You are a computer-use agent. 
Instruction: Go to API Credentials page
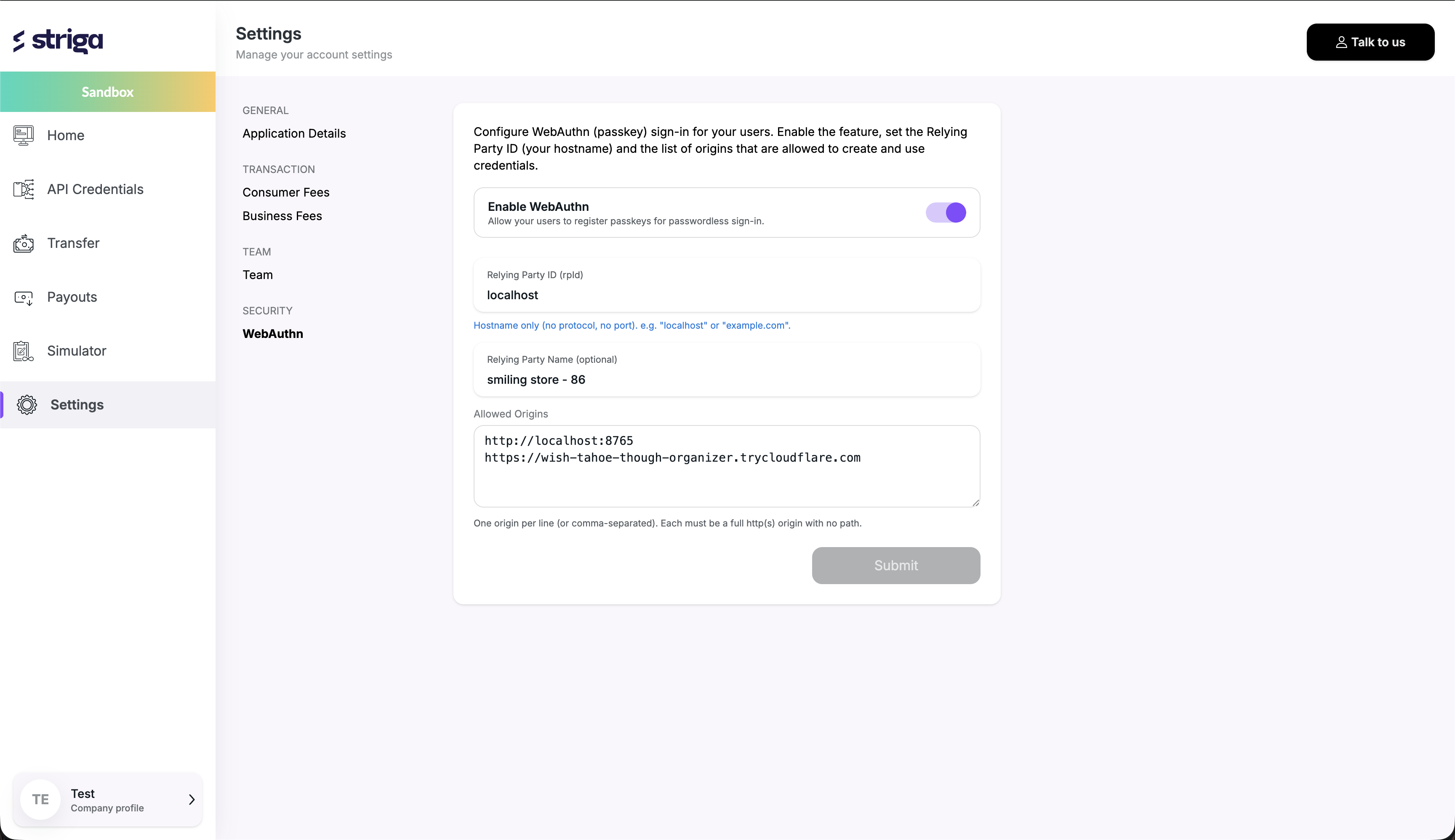108,189
